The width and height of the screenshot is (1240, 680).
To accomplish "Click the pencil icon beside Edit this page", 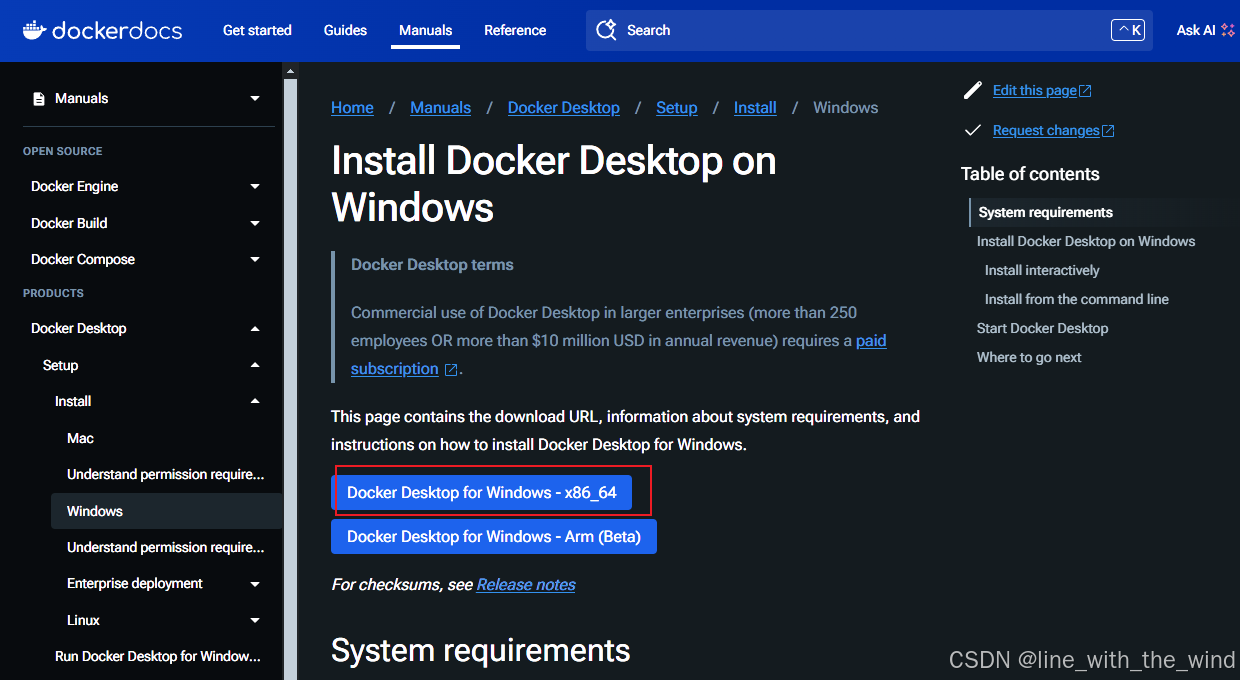I will pyautogui.click(x=972, y=90).
